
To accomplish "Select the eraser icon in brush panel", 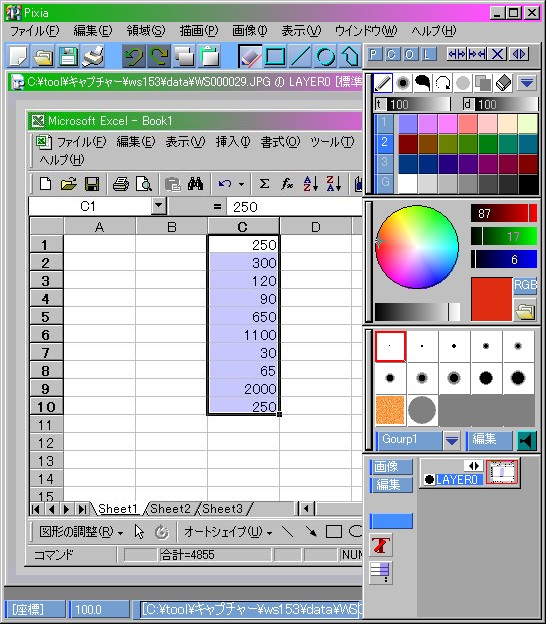I will 503,83.
